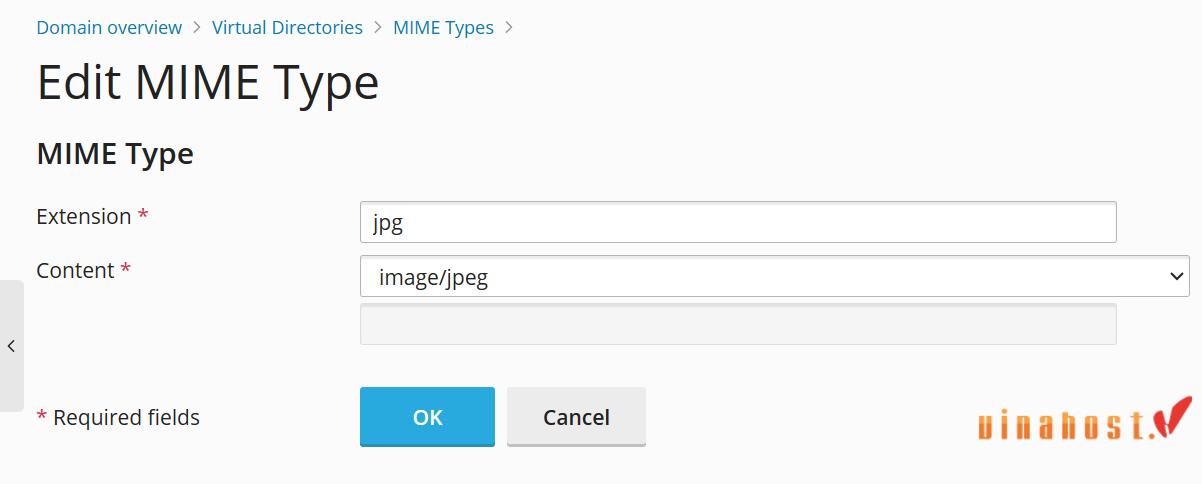Viewport: 1202px width, 484px height.
Task: Click the red checkmark in Vinahost logo
Action: 1173,416
